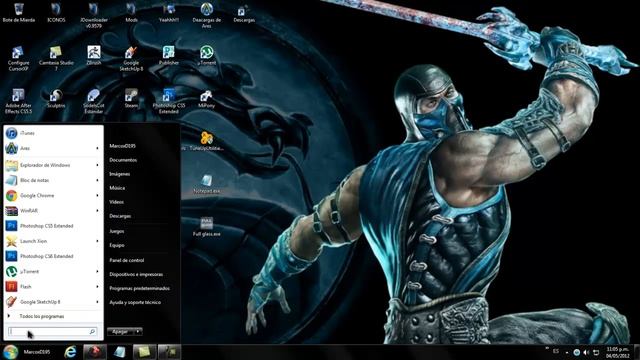The width and height of the screenshot is (640, 360).
Task: Show Todos los programas list
Action: 42,316
